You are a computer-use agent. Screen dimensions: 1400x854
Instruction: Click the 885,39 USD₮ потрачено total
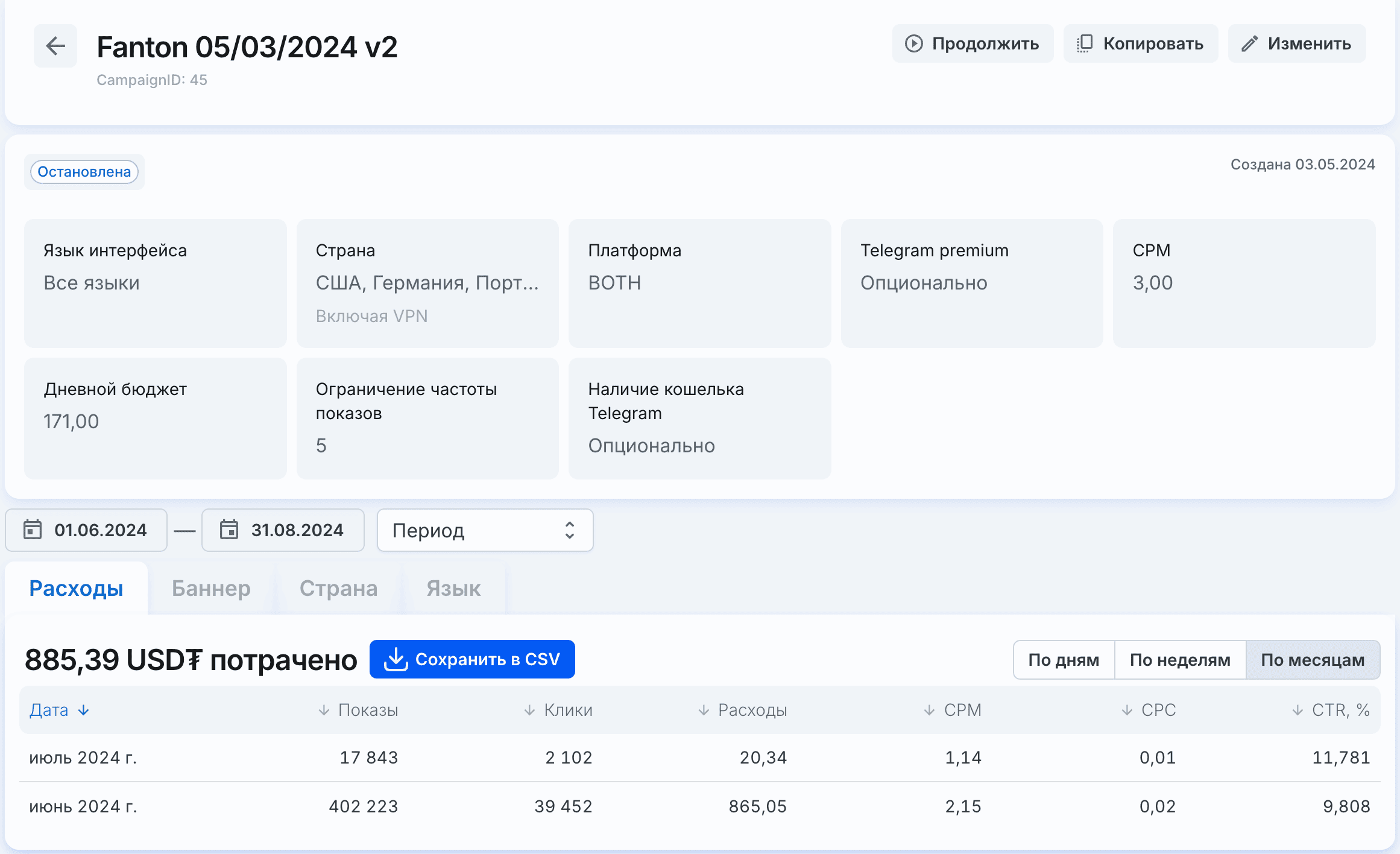click(x=191, y=660)
